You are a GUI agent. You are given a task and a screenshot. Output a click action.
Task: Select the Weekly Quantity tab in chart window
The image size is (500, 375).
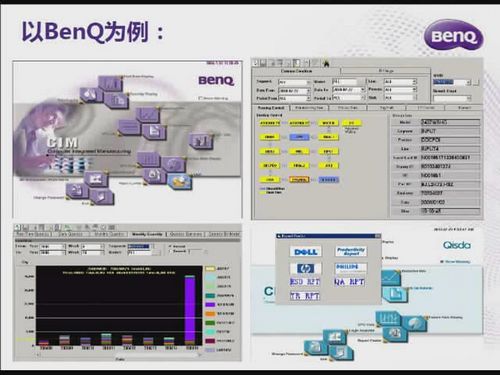point(147,234)
